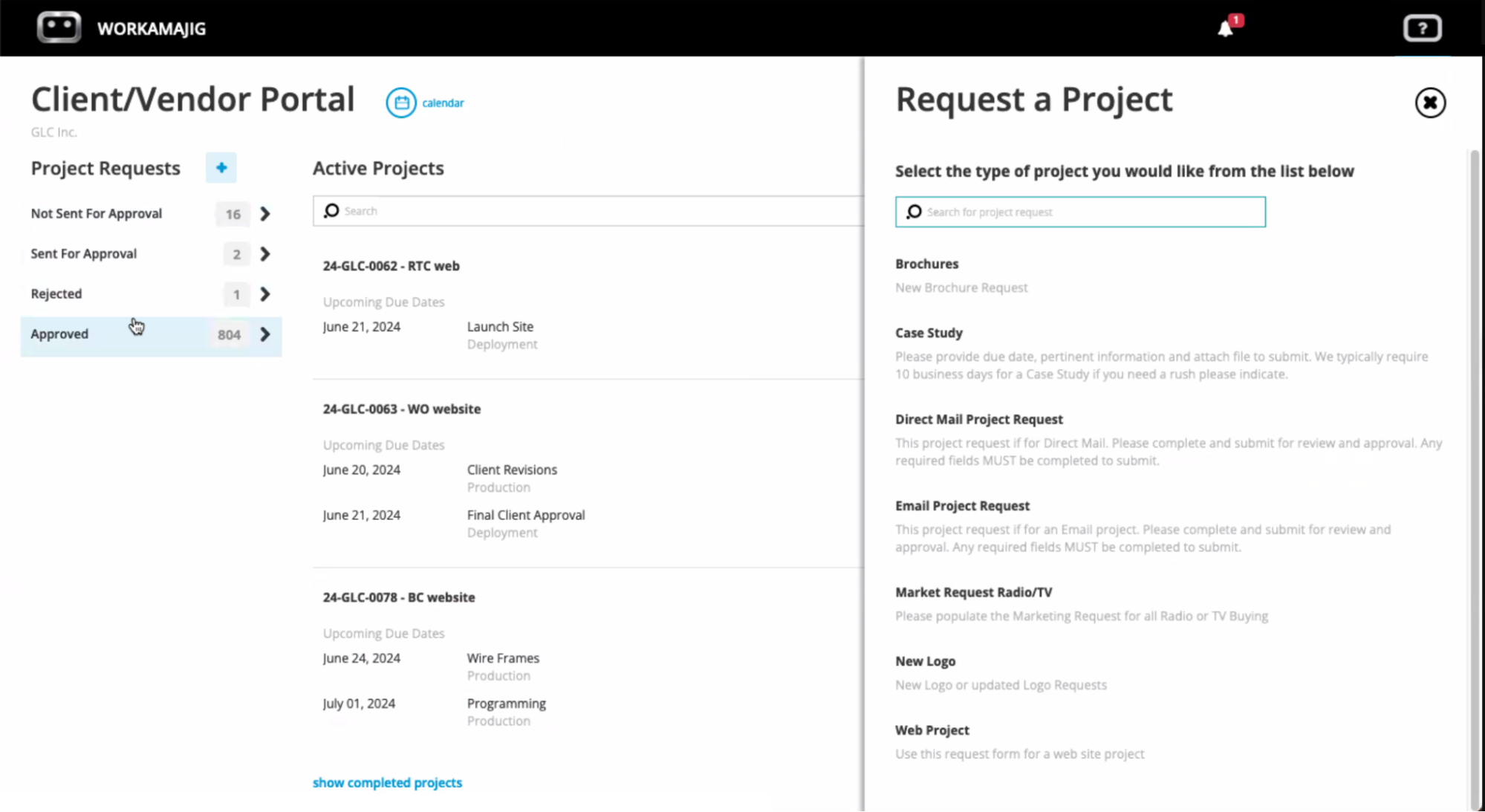Click the Workamajig robot logo icon

pyautogui.click(x=59, y=27)
